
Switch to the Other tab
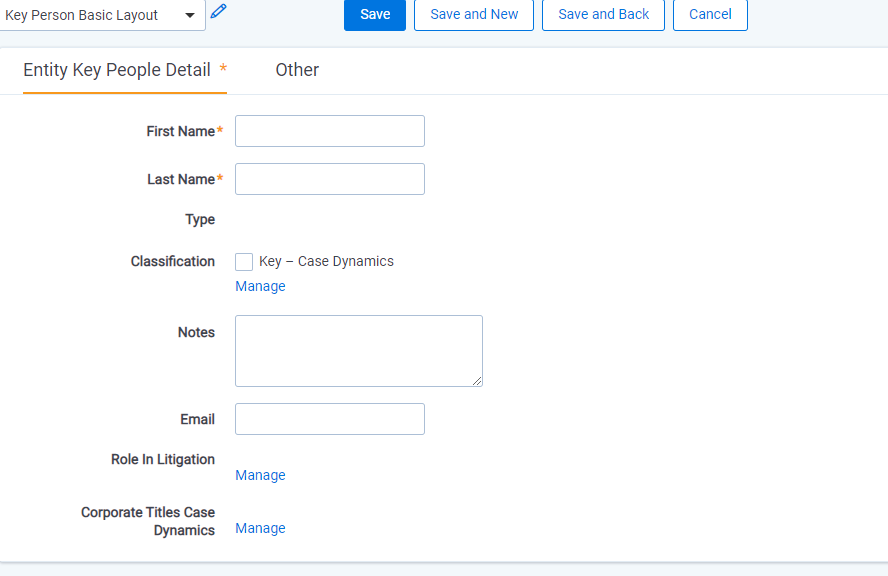click(x=297, y=70)
